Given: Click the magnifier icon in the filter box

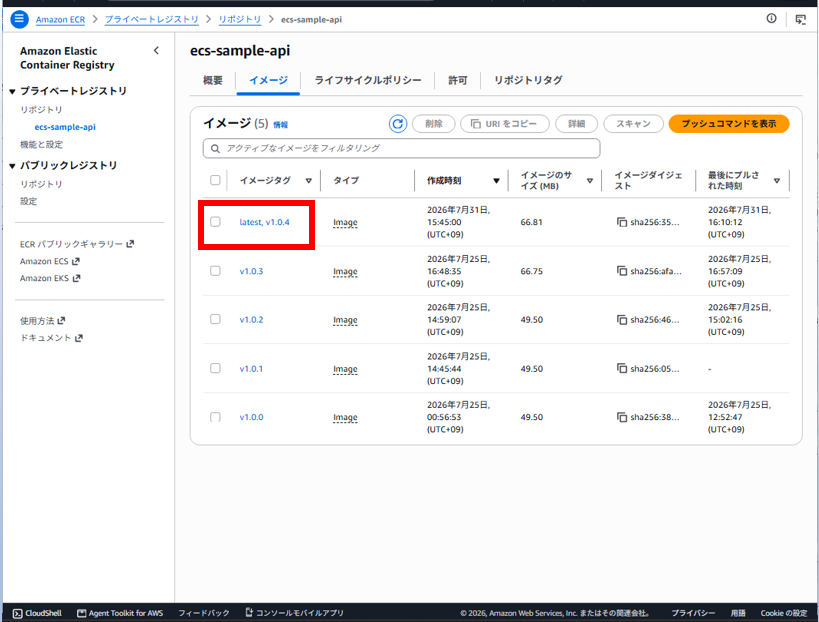Looking at the screenshot, I should click(215, 149).
